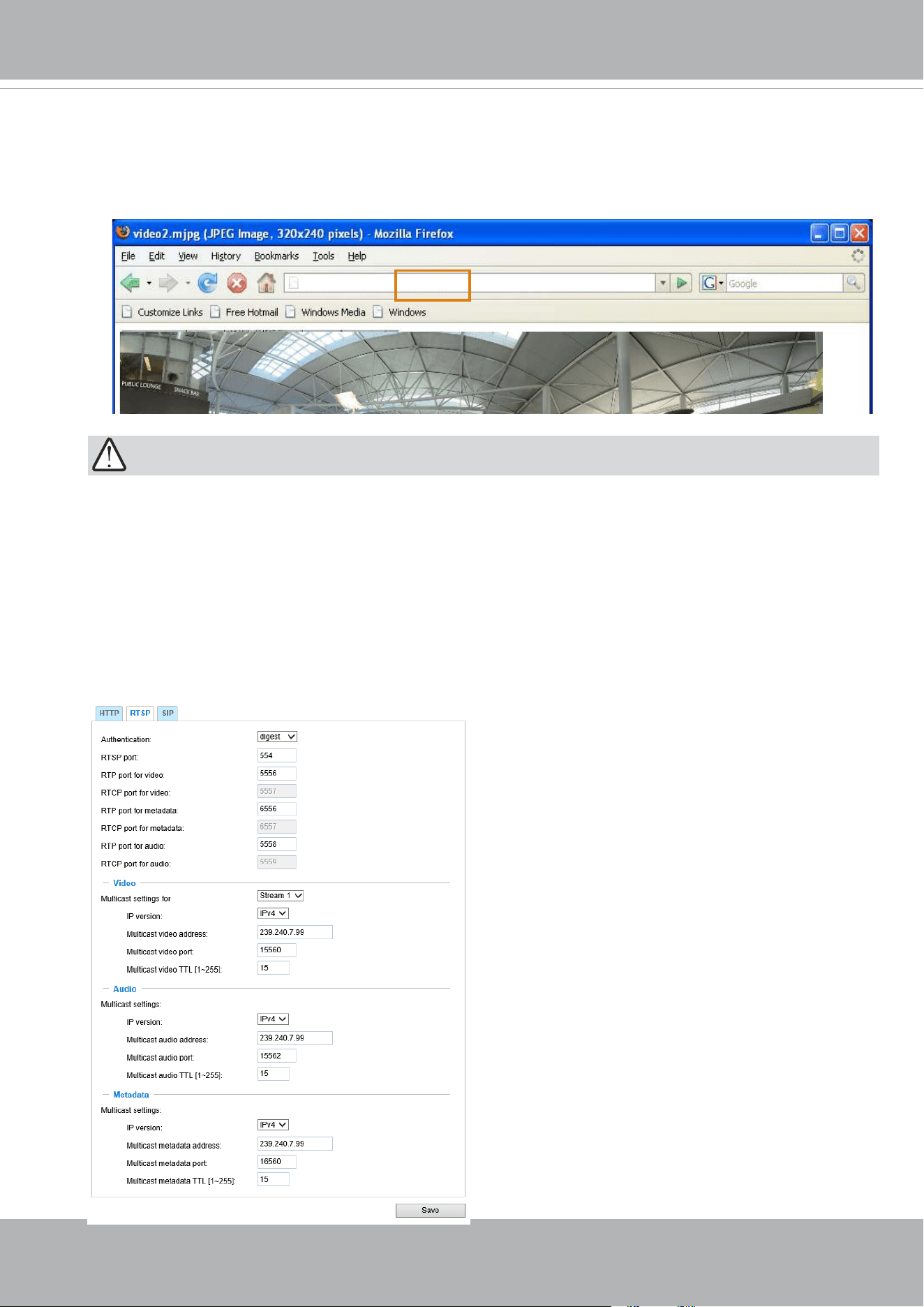
Task: Switch to the SIP tab
Action: (167, 713)
